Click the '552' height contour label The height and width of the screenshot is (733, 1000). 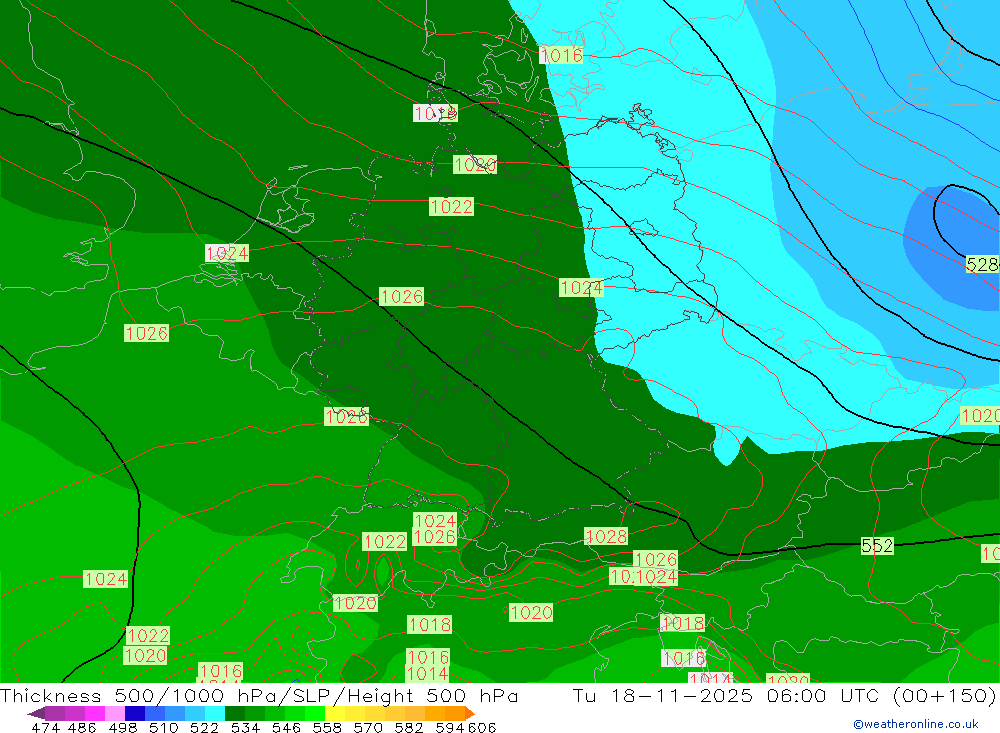(877, 545)
